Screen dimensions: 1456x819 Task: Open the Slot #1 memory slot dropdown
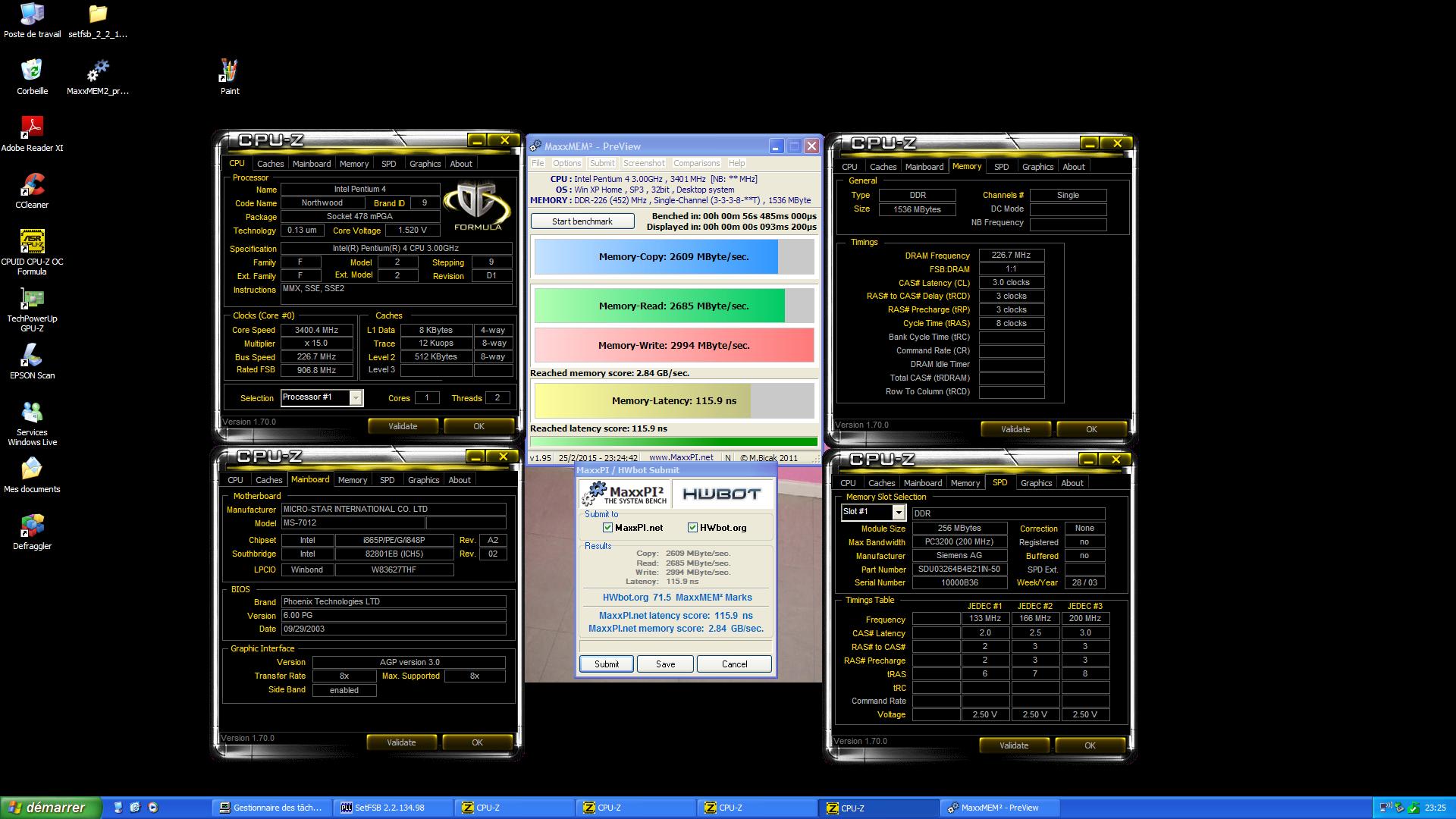(x=899, y=513)
